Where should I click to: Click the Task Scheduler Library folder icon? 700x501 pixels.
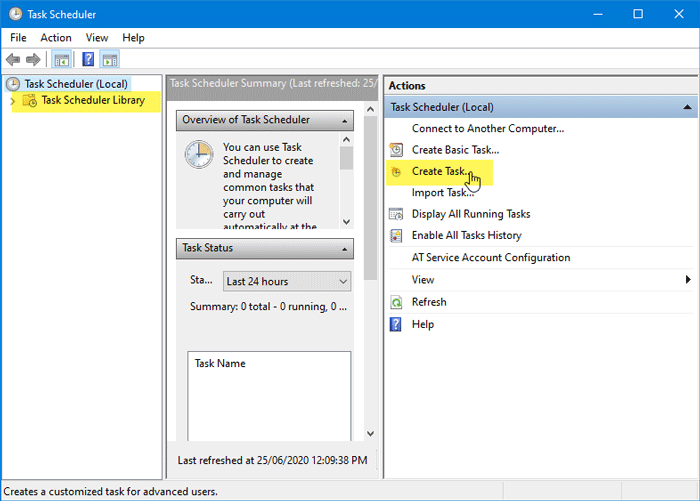[x=30, y=100]
